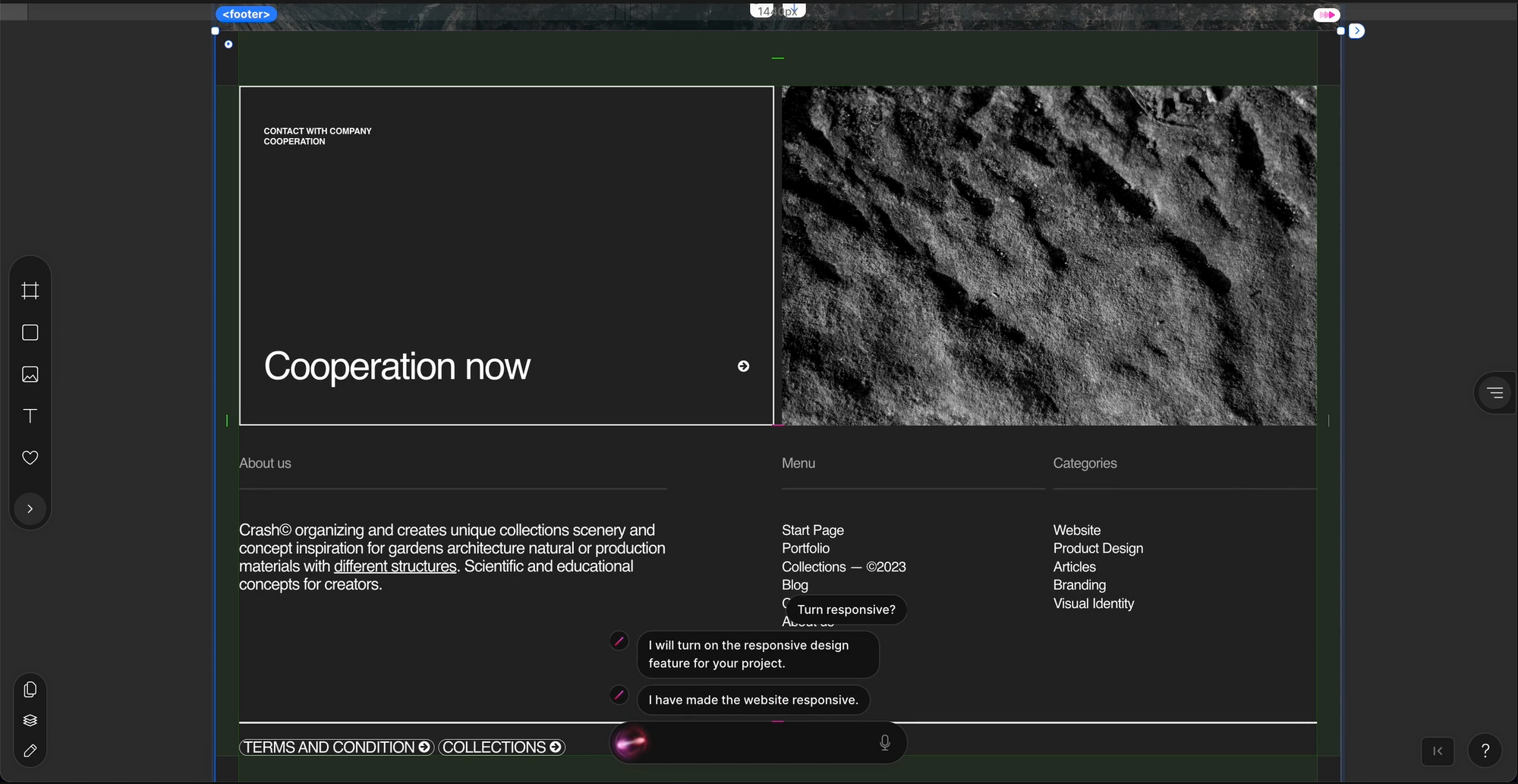Click the glowing AI assistant orb
This screenshot has width=1518, height=784.
pyautogui.click(x=631, y=742)
